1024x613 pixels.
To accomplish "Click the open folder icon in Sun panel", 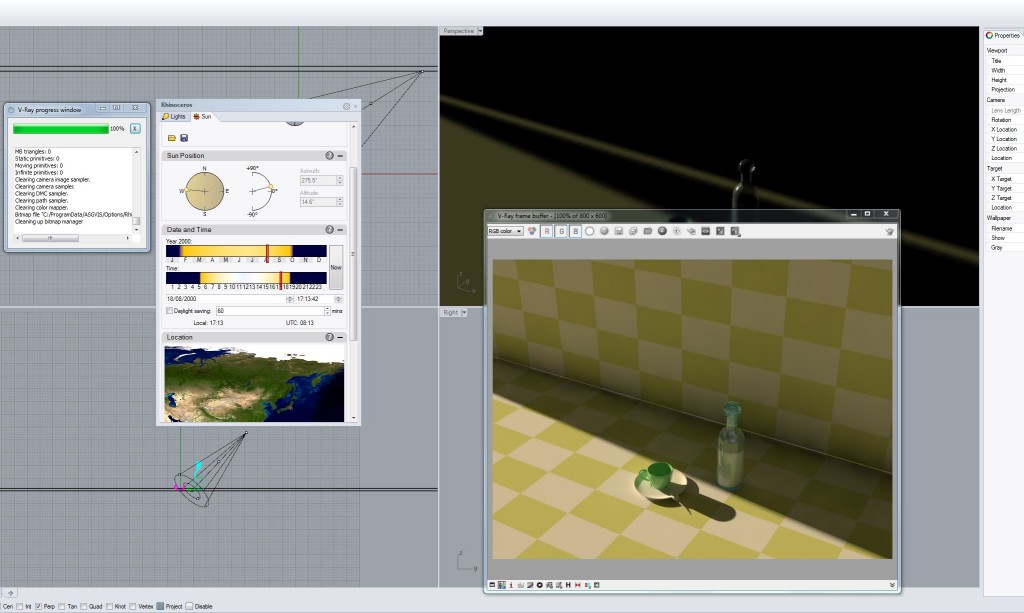I will (171, 137).
